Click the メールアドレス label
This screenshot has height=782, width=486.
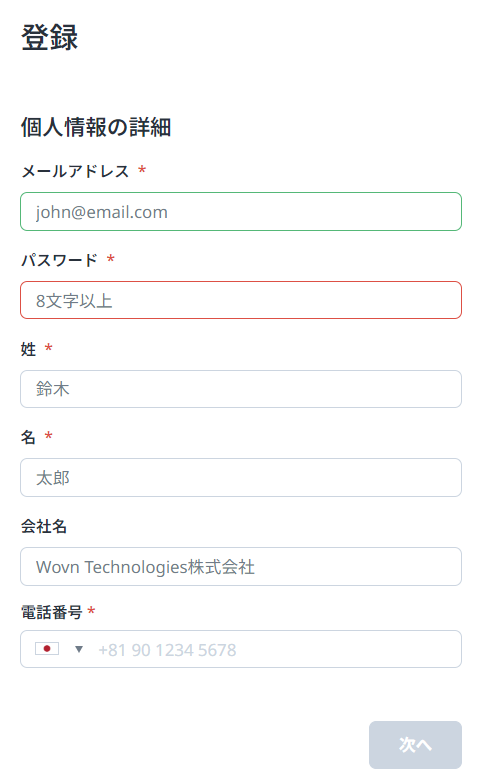pyautogui.click(x=75, y=171)
